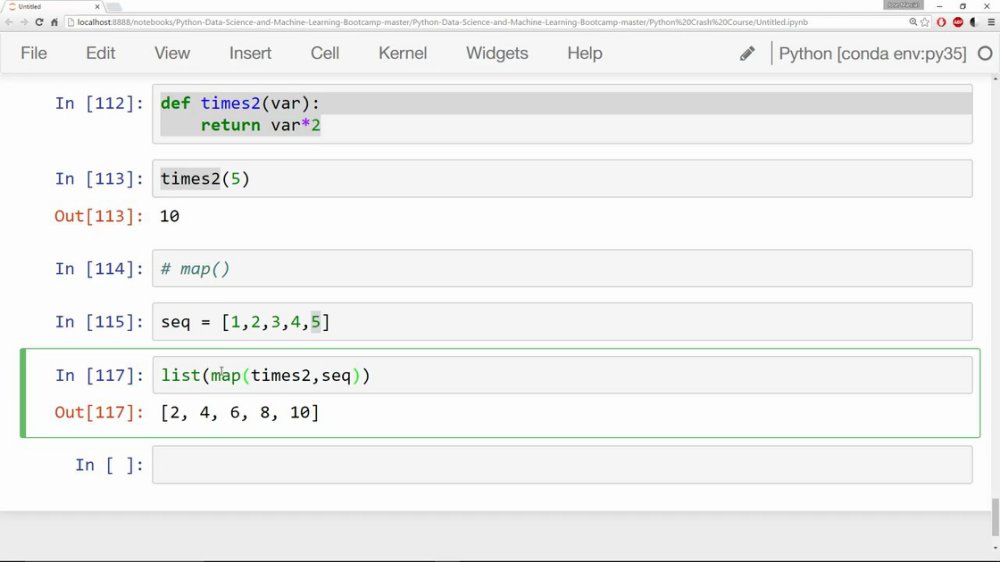
Task: Click the output list [2, 4, 6, 8, 10]
Action: point(240,413)
